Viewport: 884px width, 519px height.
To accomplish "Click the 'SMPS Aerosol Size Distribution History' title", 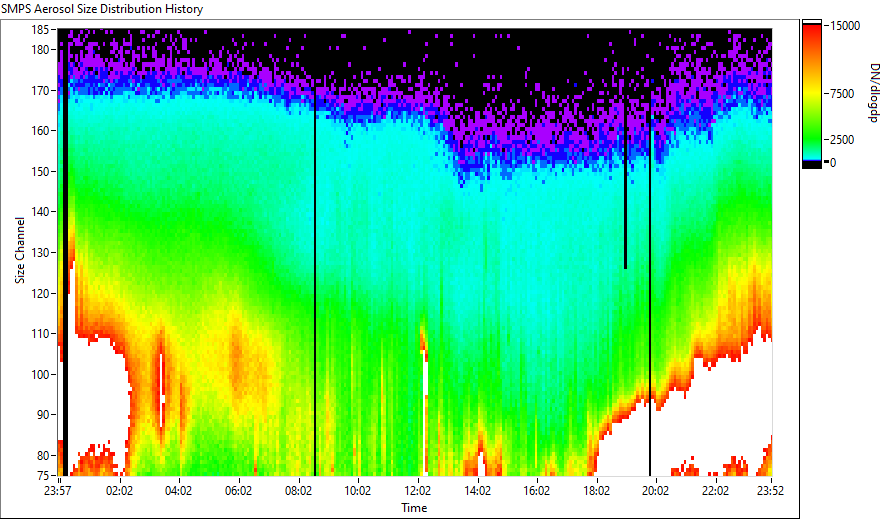I will click(102, 9).
